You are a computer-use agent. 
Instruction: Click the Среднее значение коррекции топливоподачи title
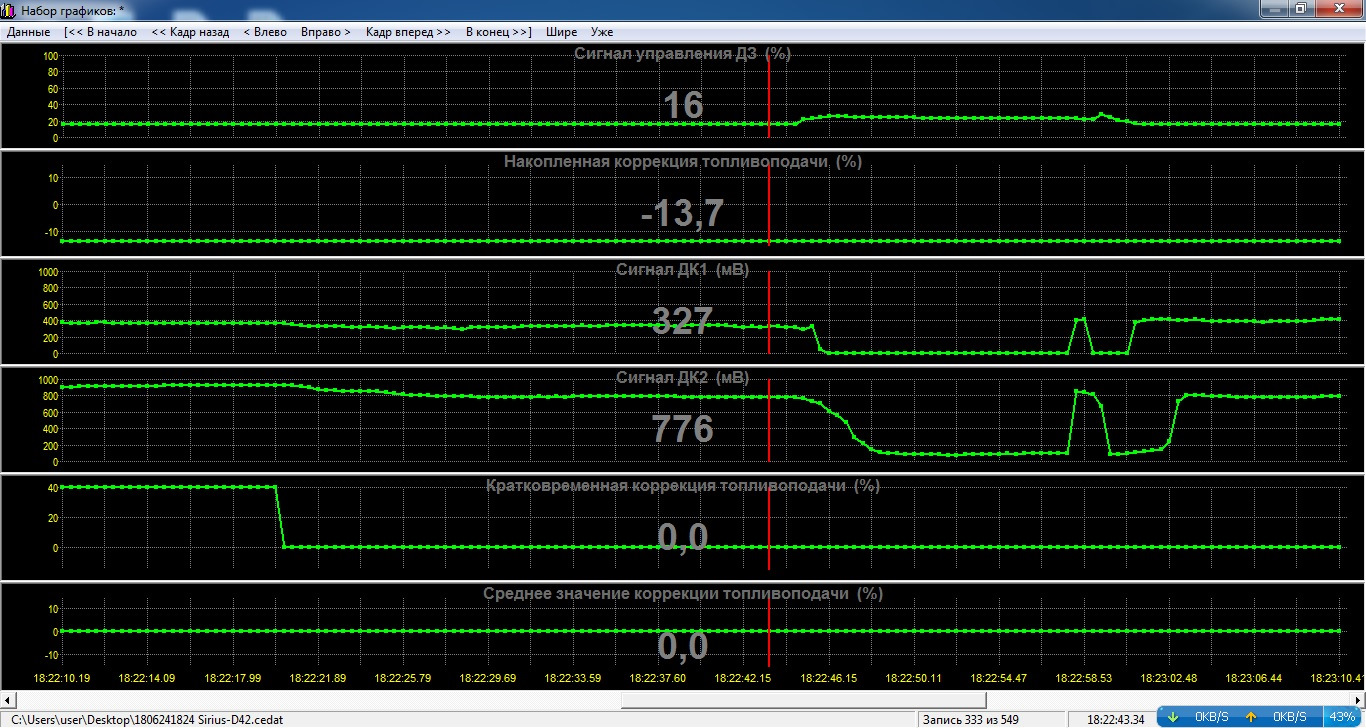(x=683, y=593)
